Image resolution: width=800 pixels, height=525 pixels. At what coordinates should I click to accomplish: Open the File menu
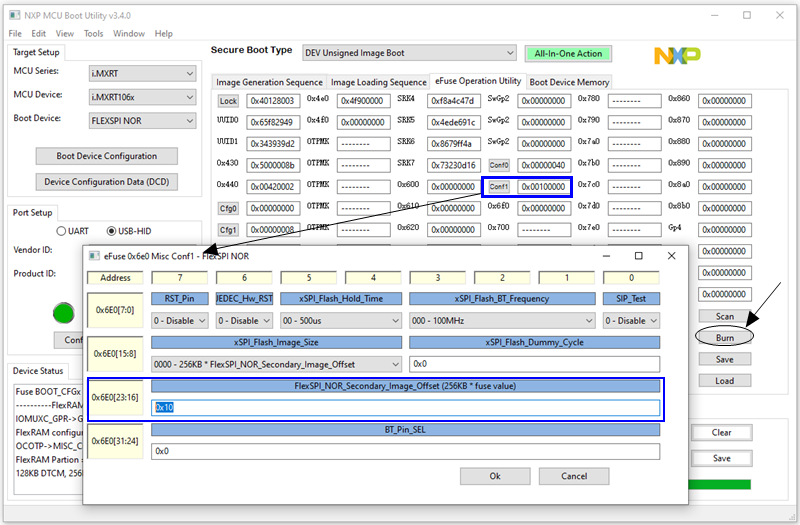[15, 34]
